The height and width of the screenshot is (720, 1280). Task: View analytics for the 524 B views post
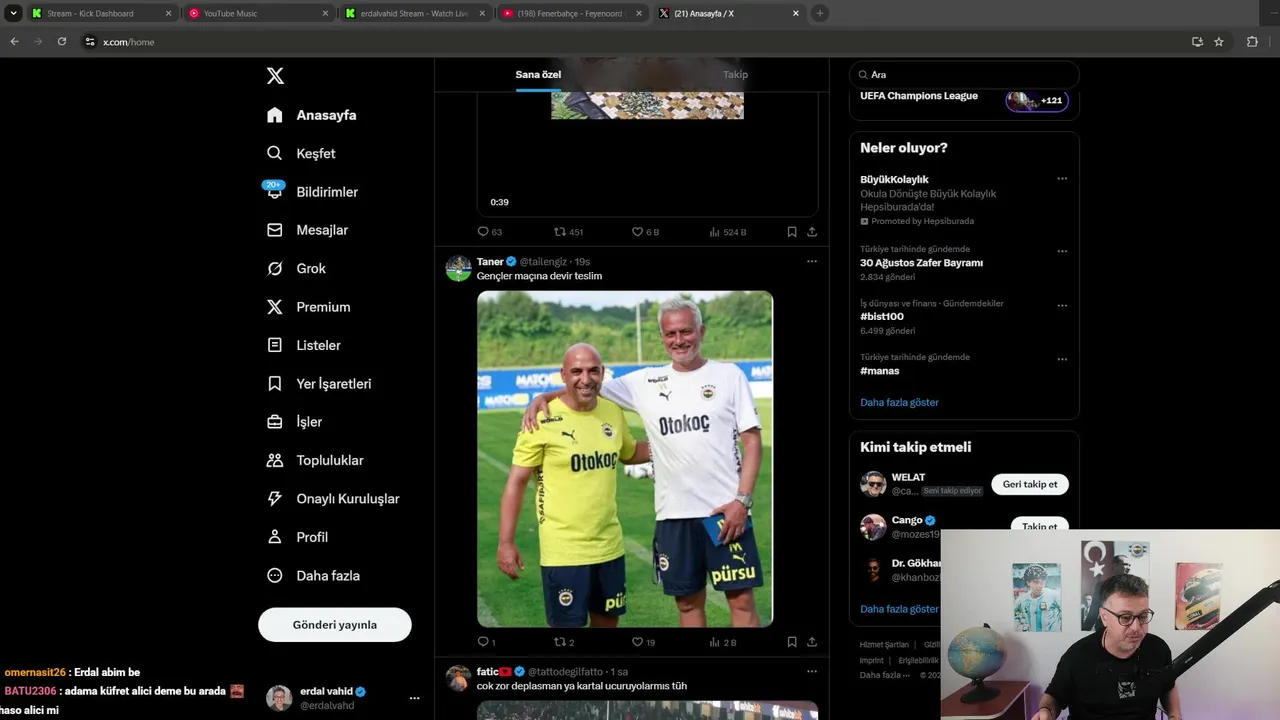(728, 232)
